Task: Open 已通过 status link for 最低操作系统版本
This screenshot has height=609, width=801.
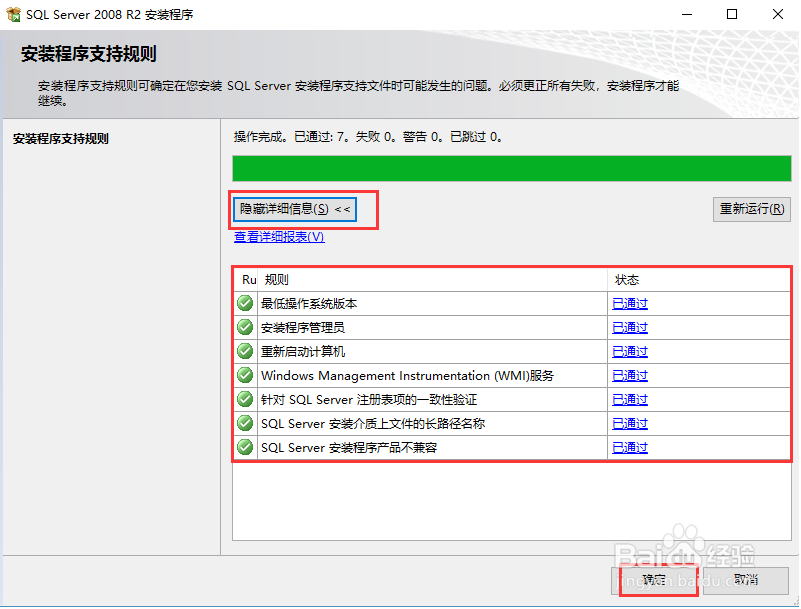Action: pos(630,303)
